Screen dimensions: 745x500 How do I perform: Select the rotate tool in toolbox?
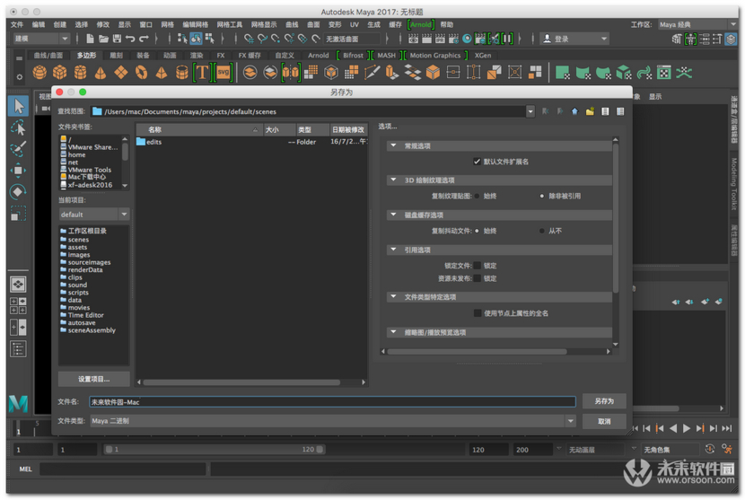pyautogui.click(x=18, y=192)
